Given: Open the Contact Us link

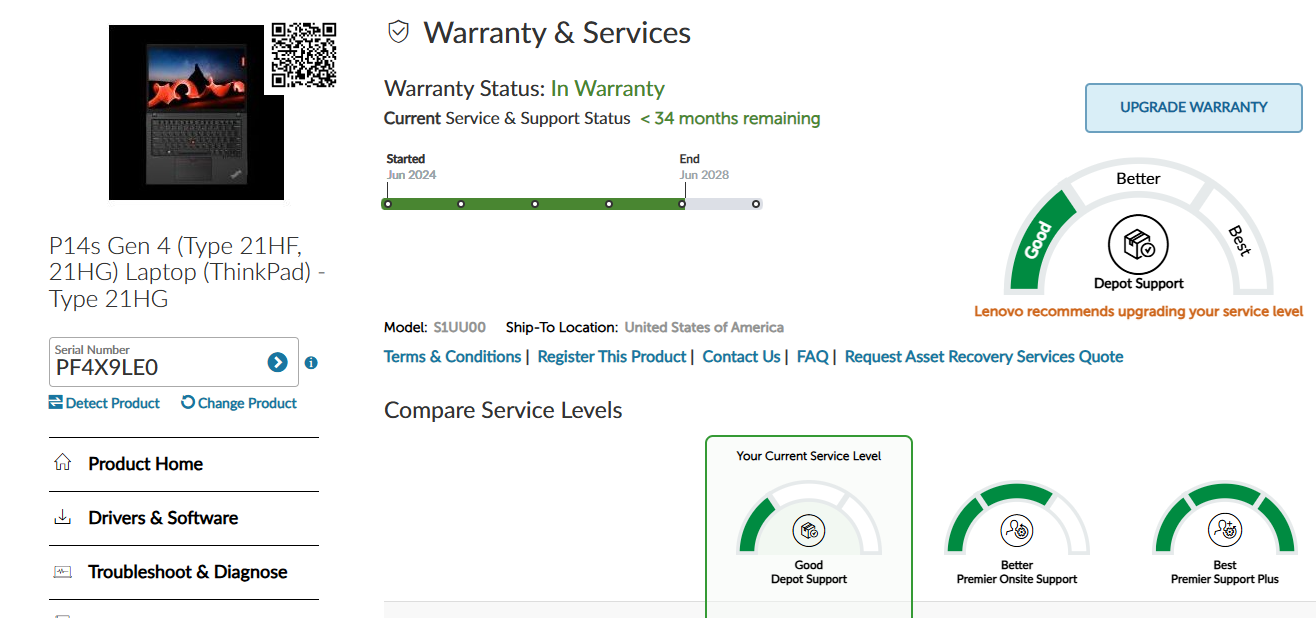Looking at the screenshot, I should (741, 357).
